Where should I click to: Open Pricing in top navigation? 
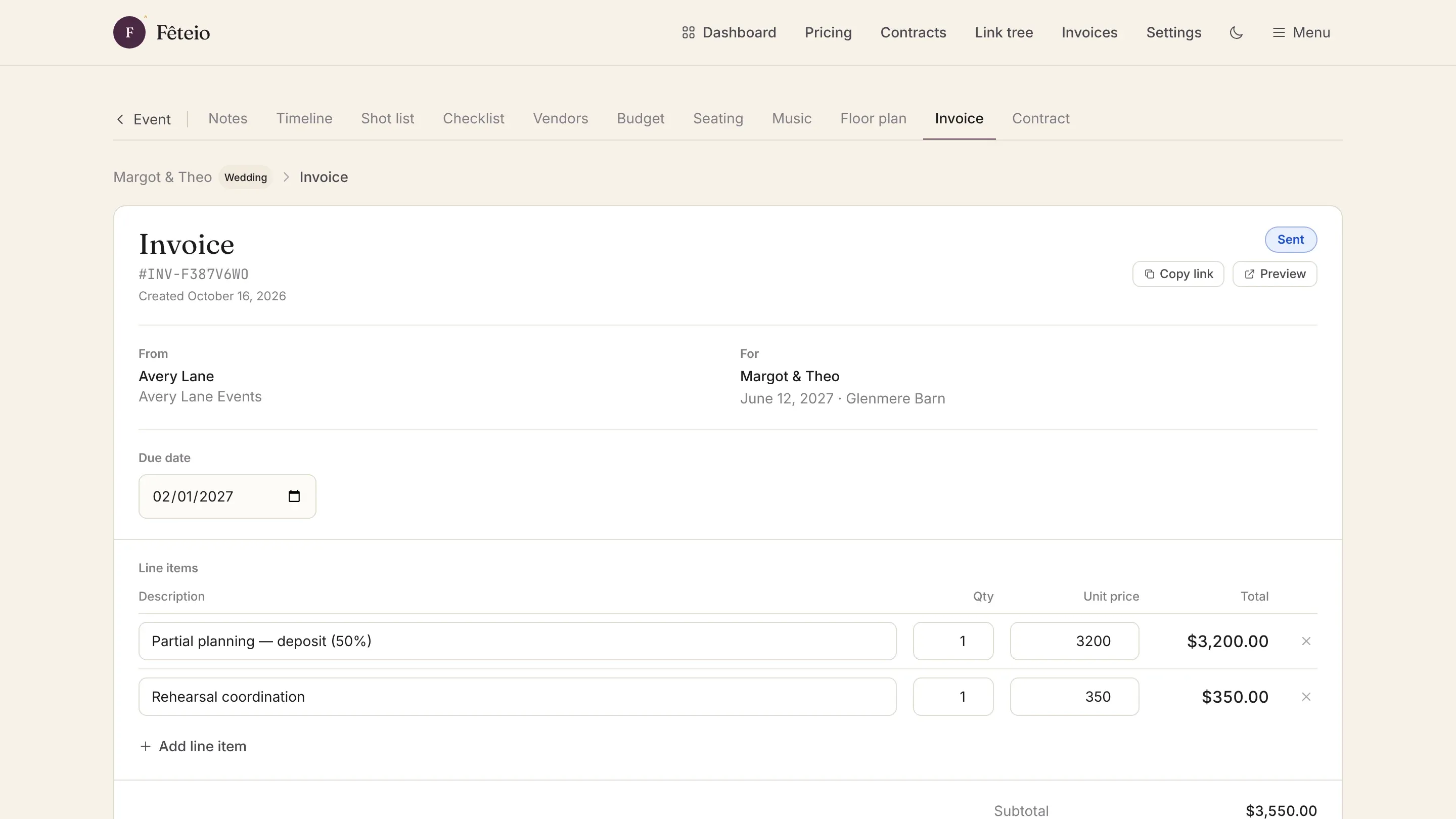point(828,33)
